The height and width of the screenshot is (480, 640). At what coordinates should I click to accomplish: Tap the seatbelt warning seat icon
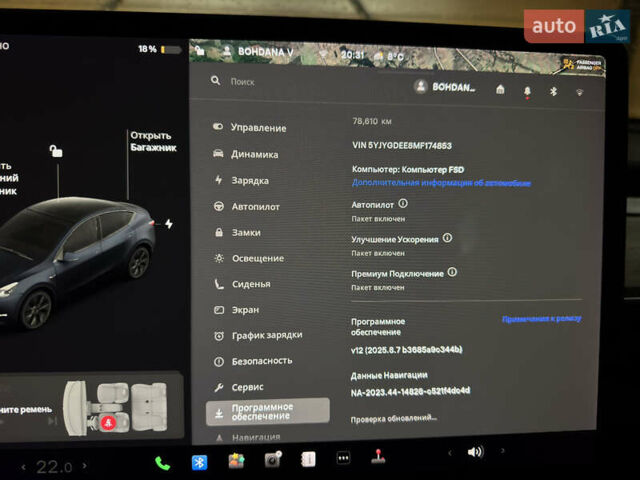(x=108, y=422)
